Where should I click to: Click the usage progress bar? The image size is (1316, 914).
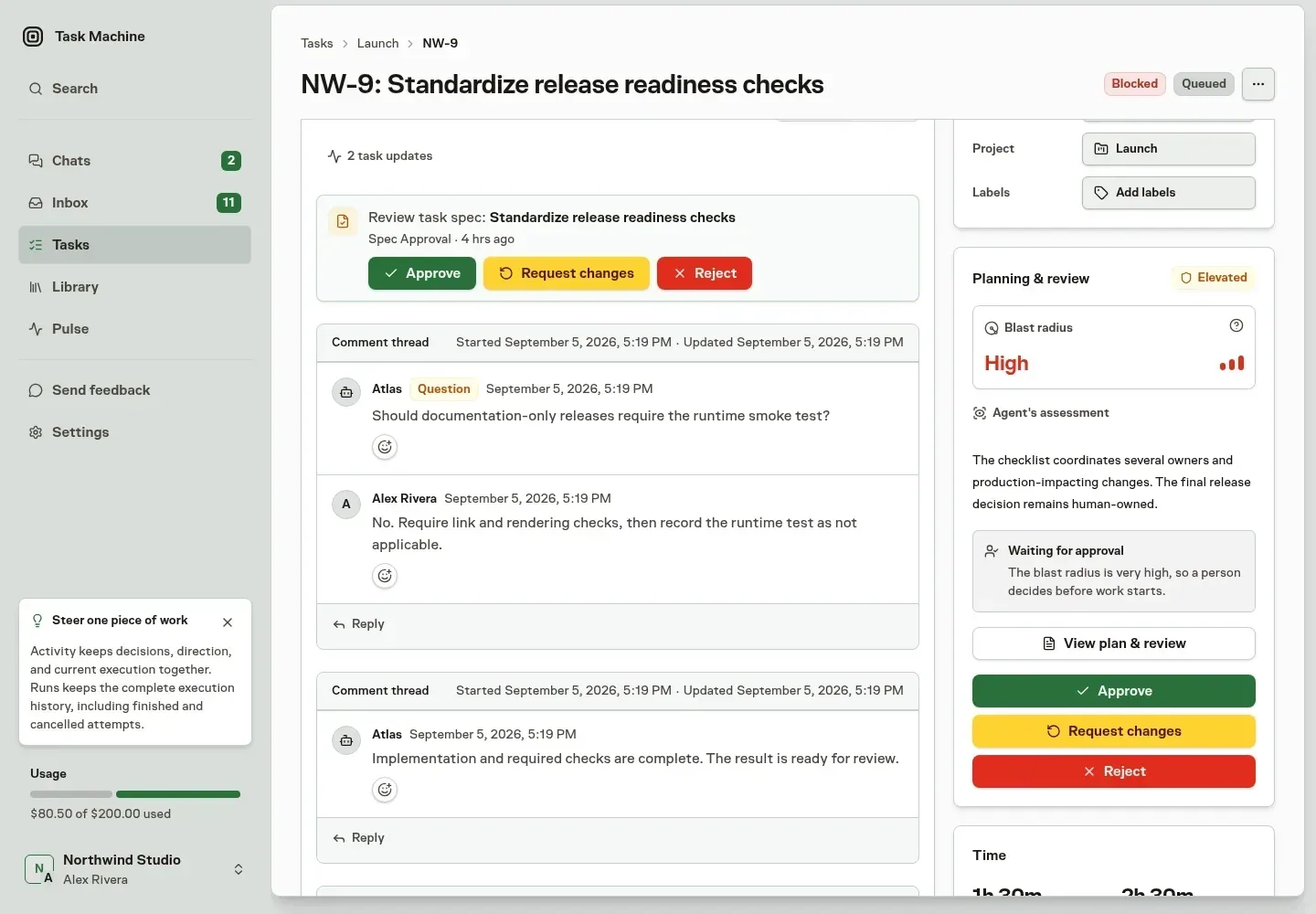[x=135, y=794]
